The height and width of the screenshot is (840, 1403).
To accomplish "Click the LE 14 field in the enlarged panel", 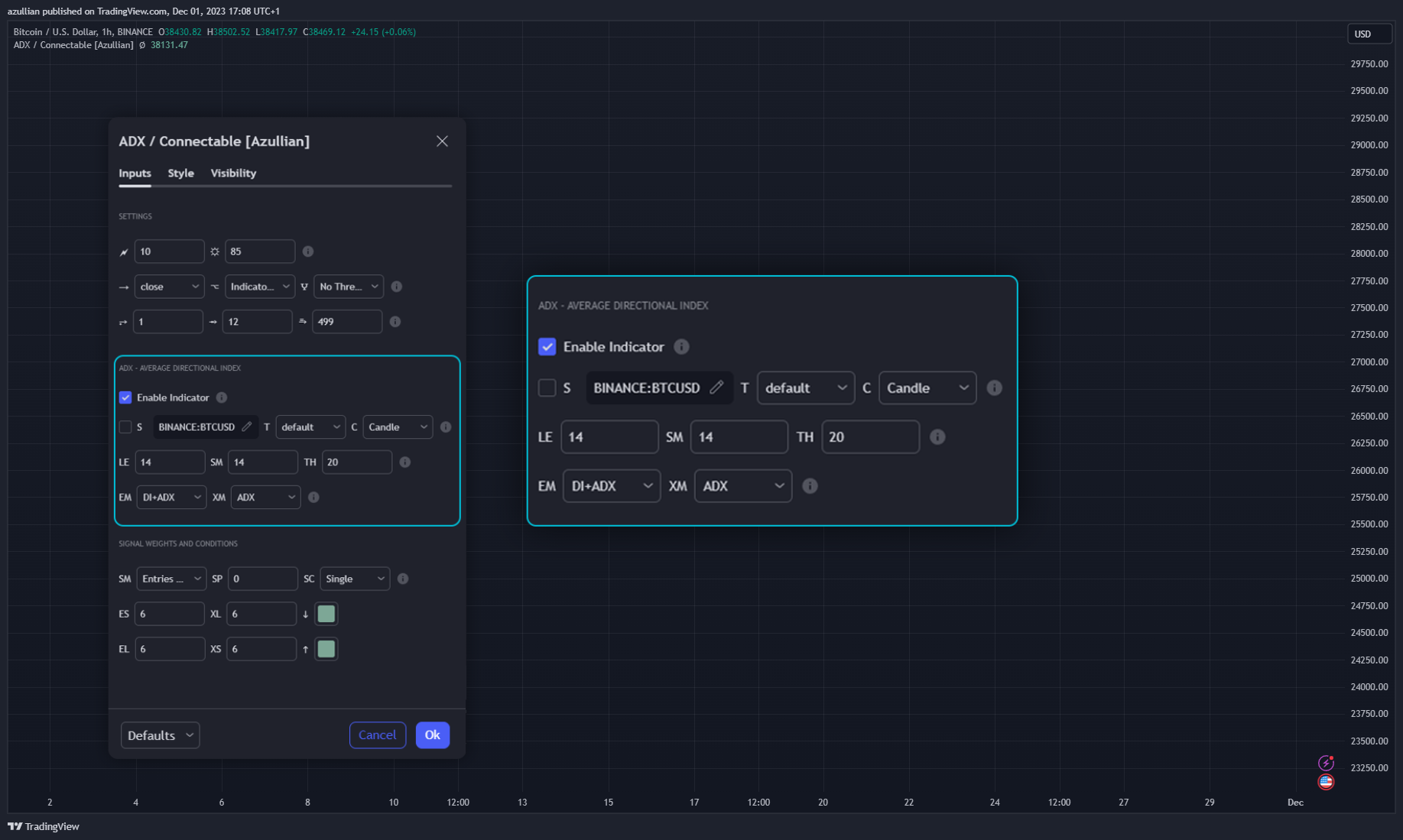I will (609, 437).
